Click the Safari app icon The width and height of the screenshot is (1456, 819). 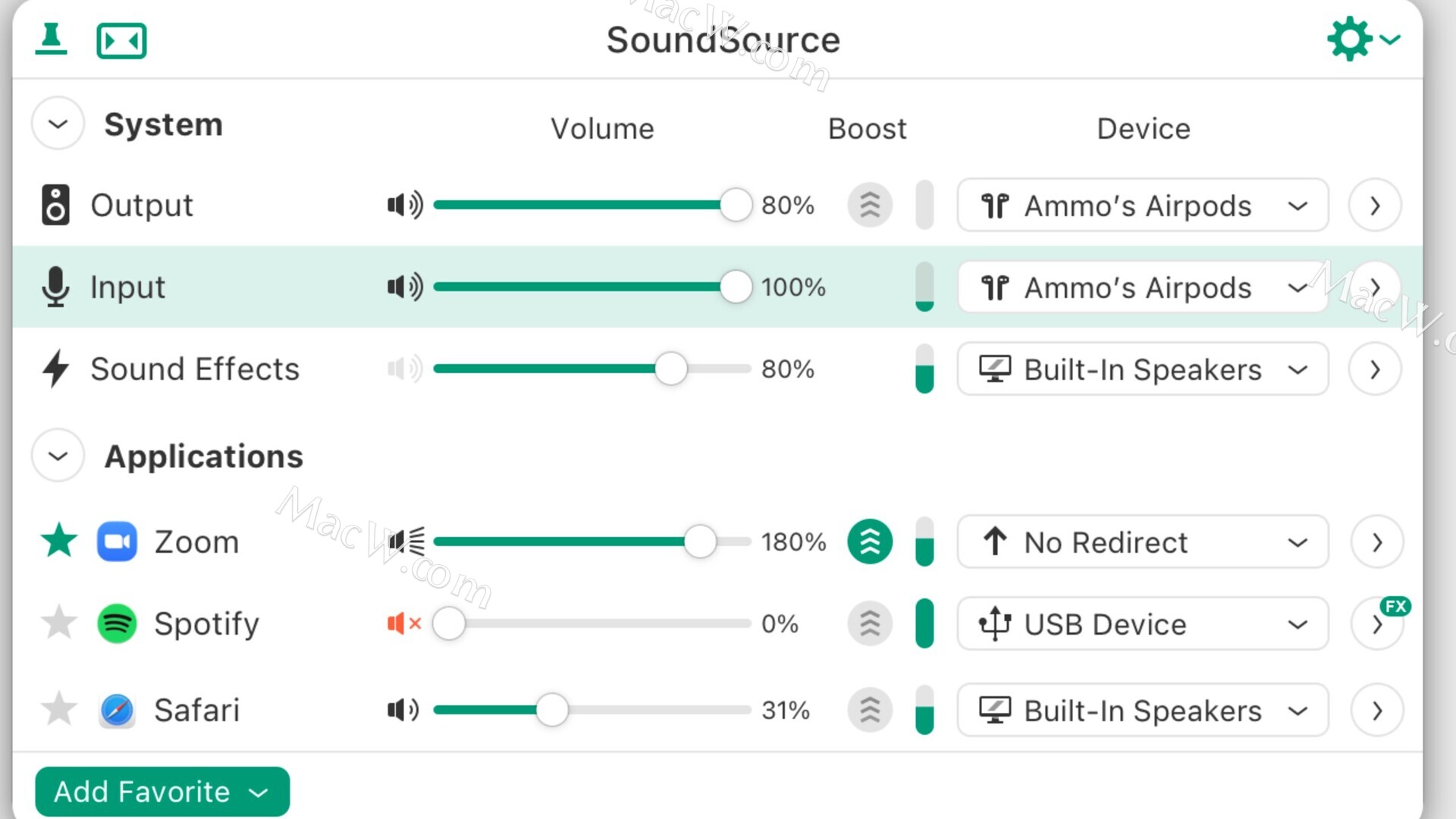point(117,710)
